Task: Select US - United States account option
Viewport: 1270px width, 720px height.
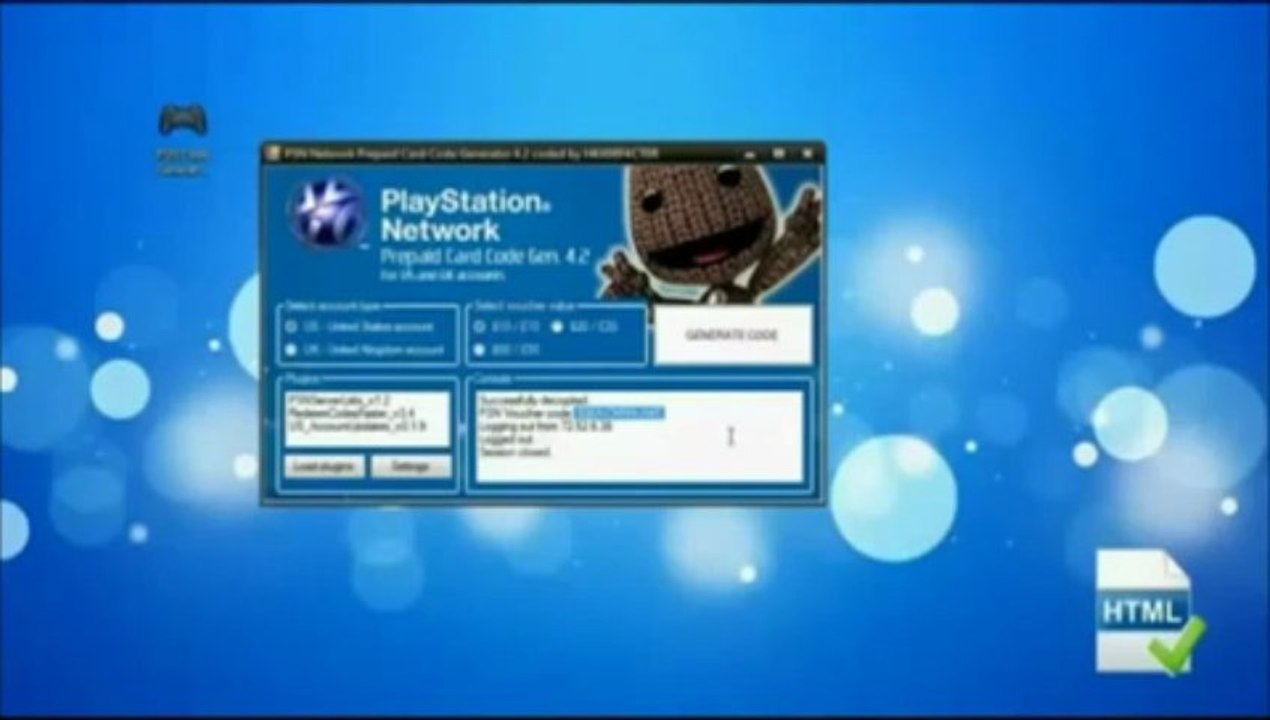Action: (360, 326)
